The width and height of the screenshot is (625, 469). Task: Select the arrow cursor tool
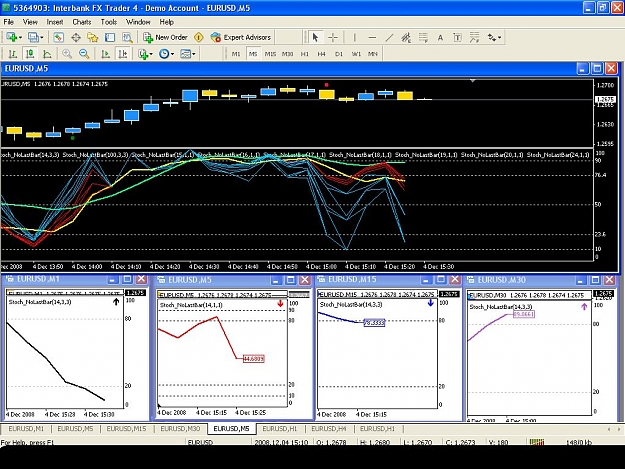coord(315,37)
